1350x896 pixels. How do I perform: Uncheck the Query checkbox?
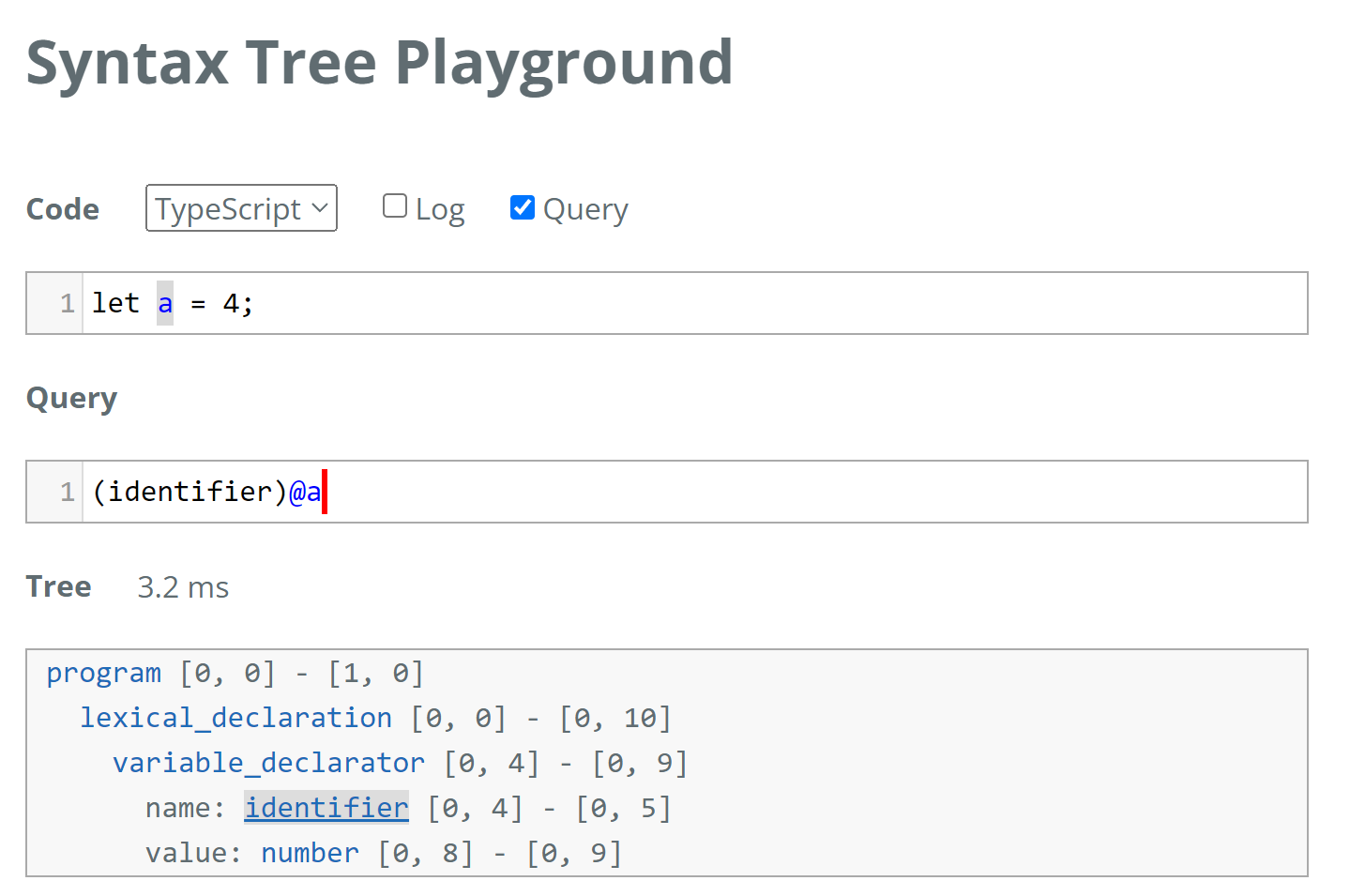[523, 207]
